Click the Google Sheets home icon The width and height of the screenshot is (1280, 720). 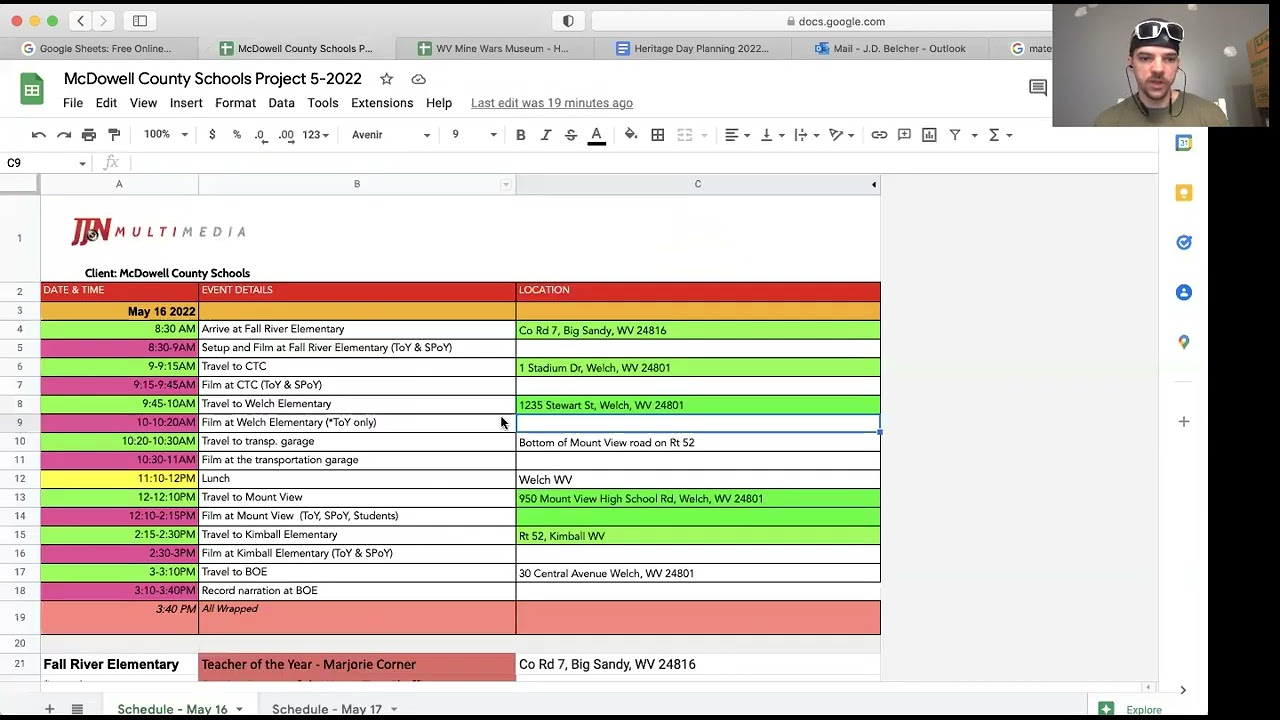(x=32, y=90)
